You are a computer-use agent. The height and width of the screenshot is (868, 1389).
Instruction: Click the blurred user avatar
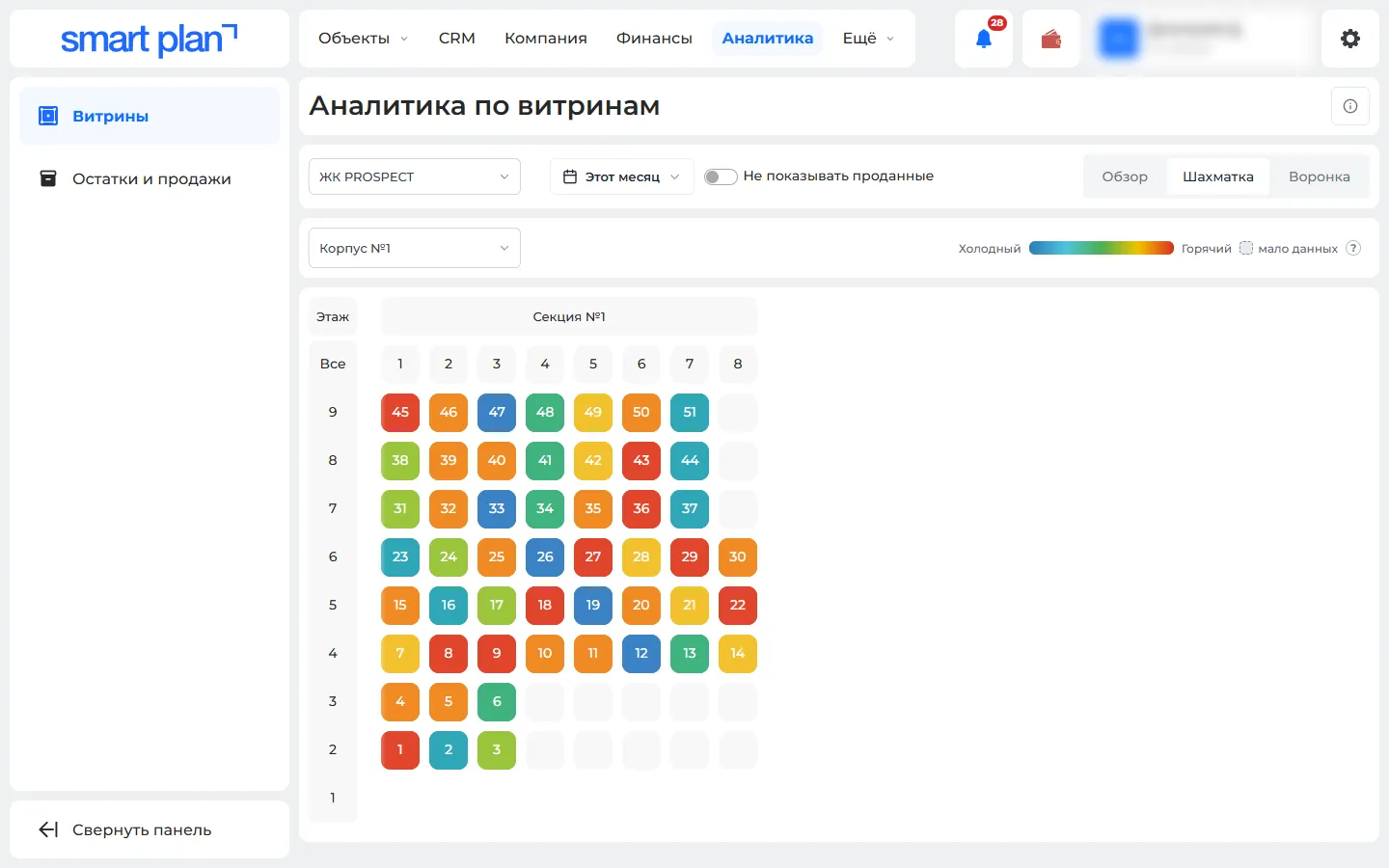pyautogui.click(x=1119, y=39)
